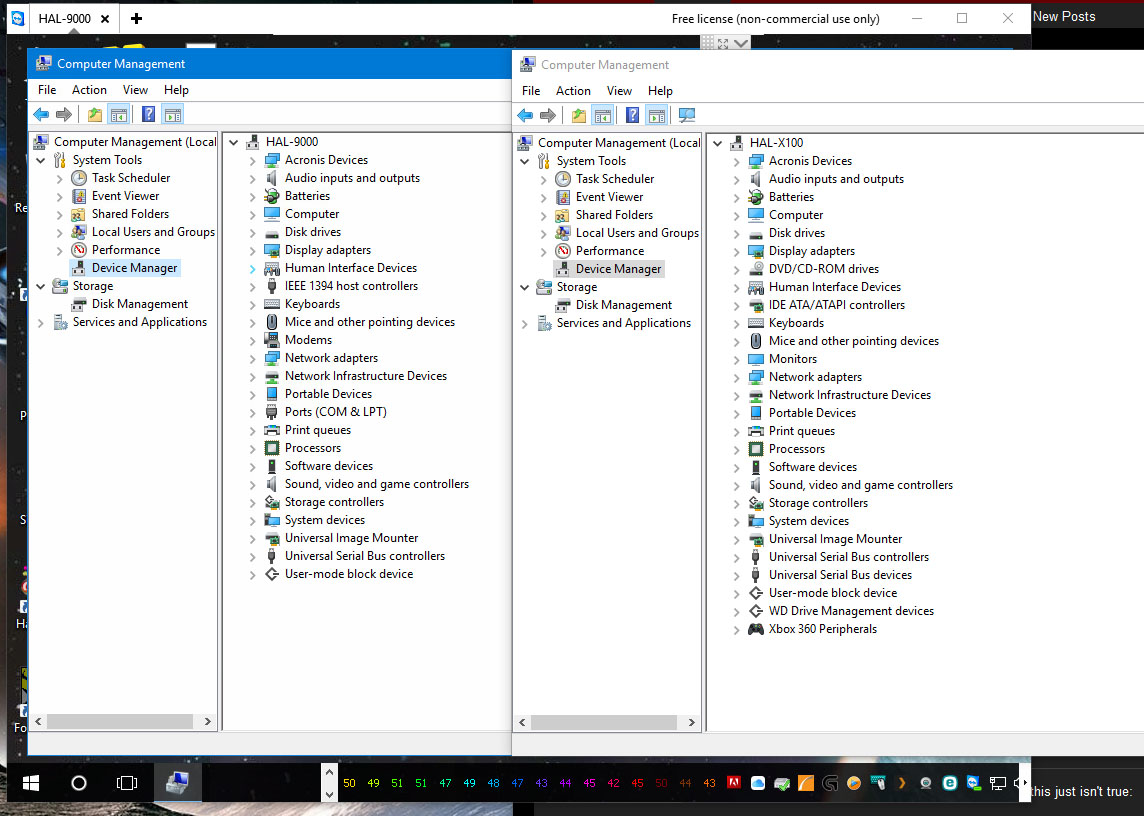Select the Batteries icon under HAL-9000
Viewport: 1144px width, 816px height.
pos(271,196)
